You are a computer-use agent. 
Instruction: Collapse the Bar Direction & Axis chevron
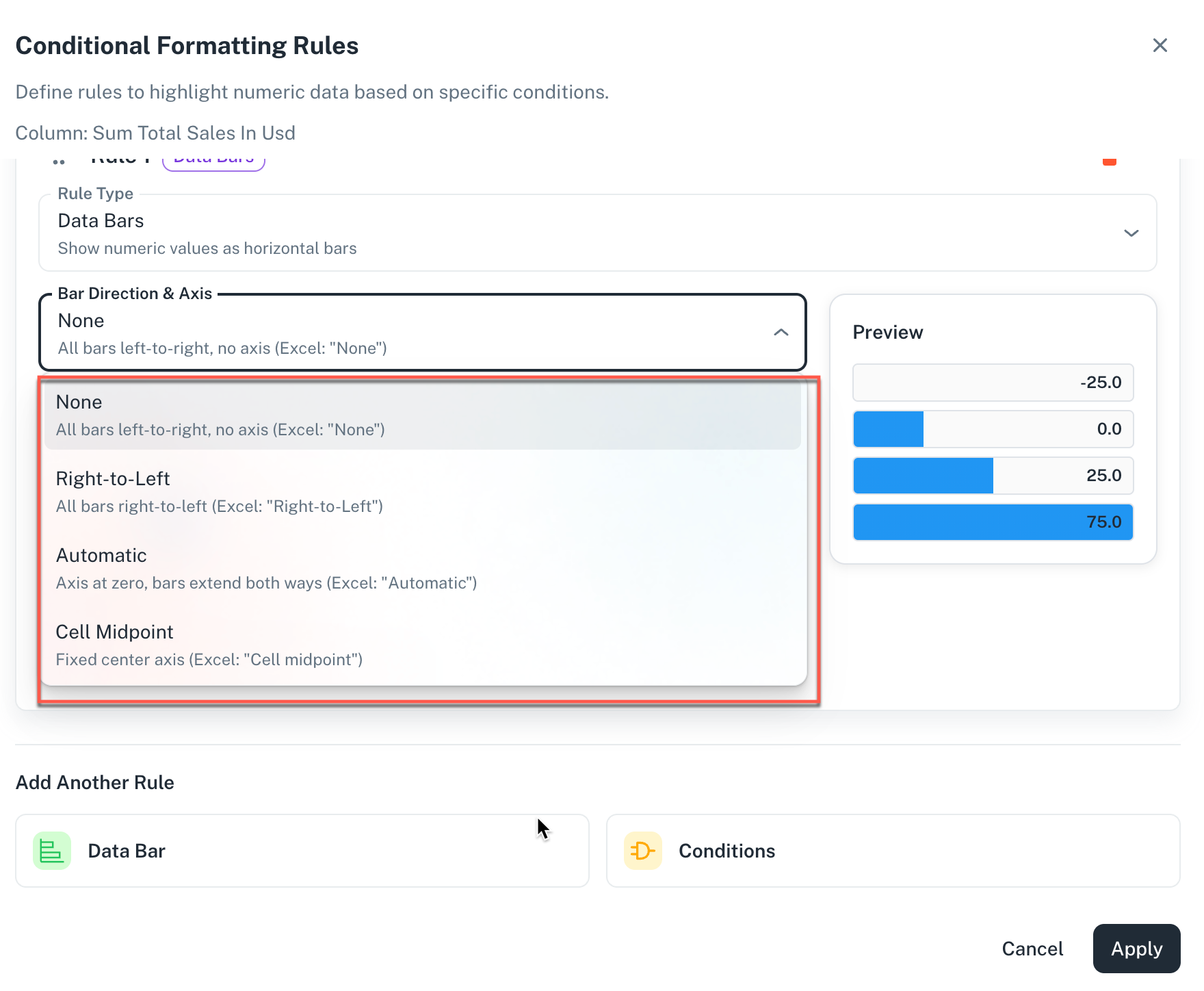(781, 333)
